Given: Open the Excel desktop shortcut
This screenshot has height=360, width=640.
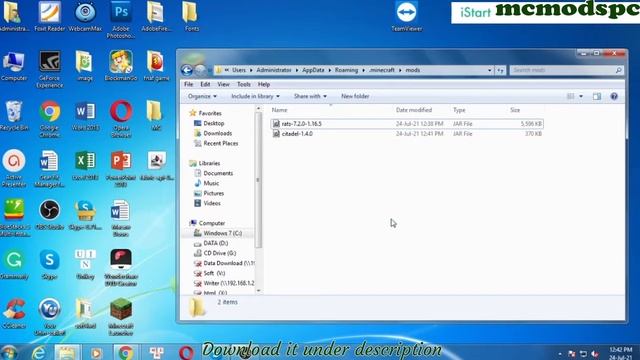Looking at the screenshot, I should tap(85, 166).
